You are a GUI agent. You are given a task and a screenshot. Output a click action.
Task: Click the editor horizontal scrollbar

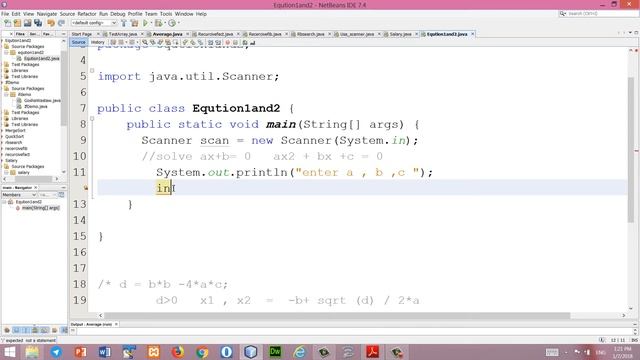tap(337, 316)
